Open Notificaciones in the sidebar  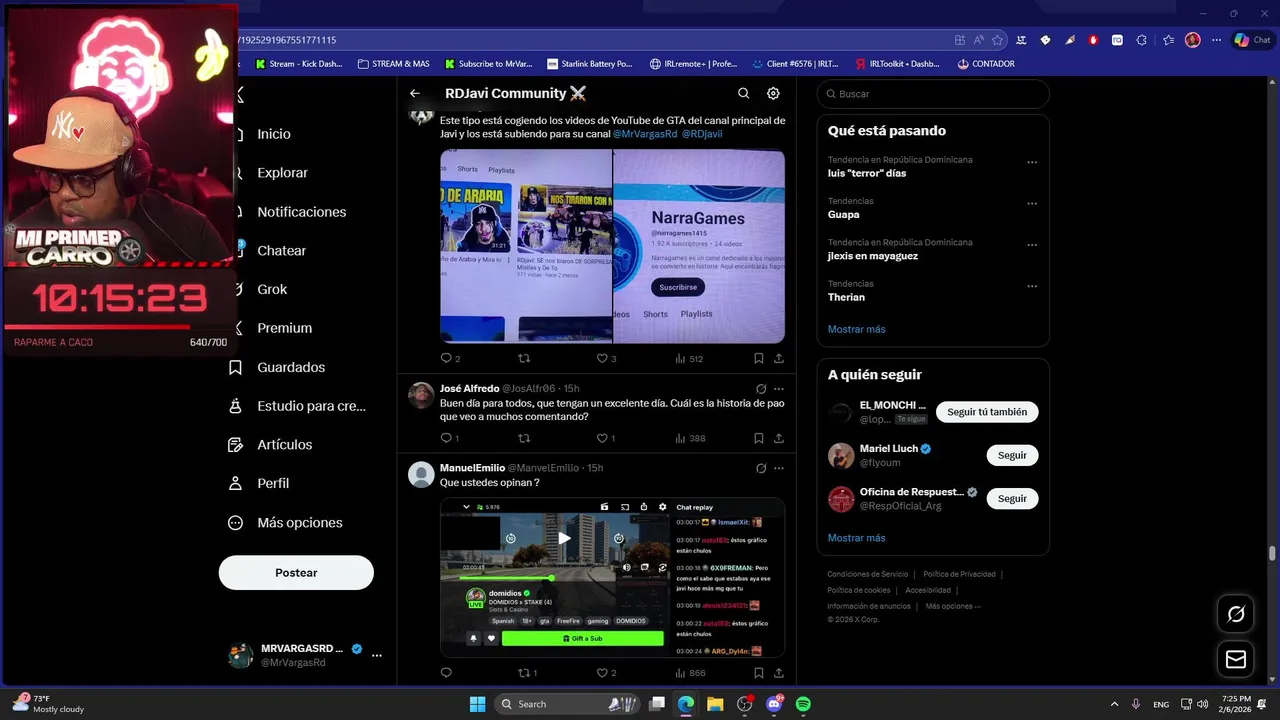tap(302, 211)
